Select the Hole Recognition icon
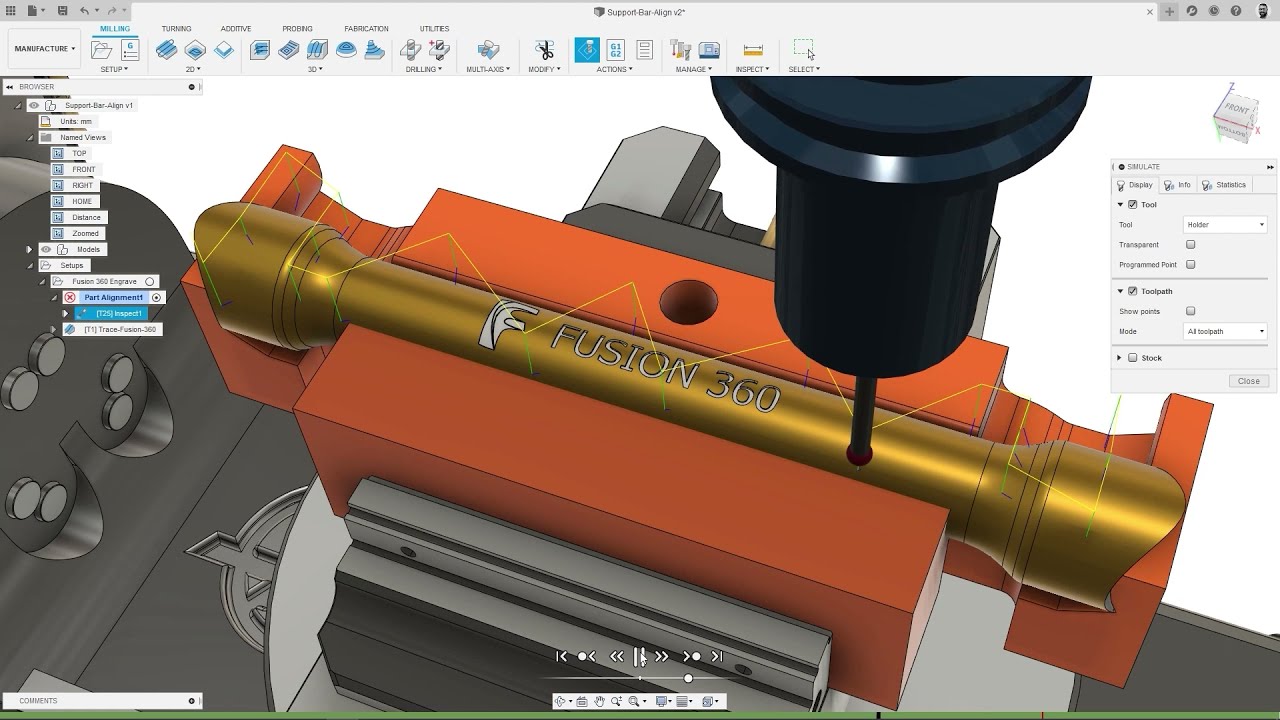 point(438,50)
